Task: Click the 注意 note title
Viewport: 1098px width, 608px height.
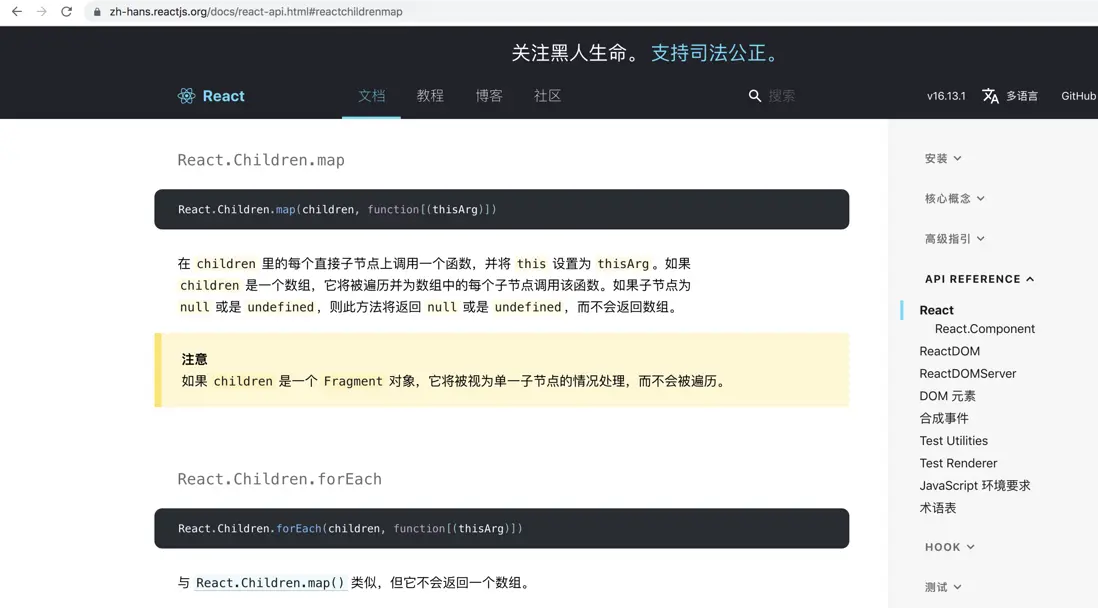Action: (x=194, y=359)
